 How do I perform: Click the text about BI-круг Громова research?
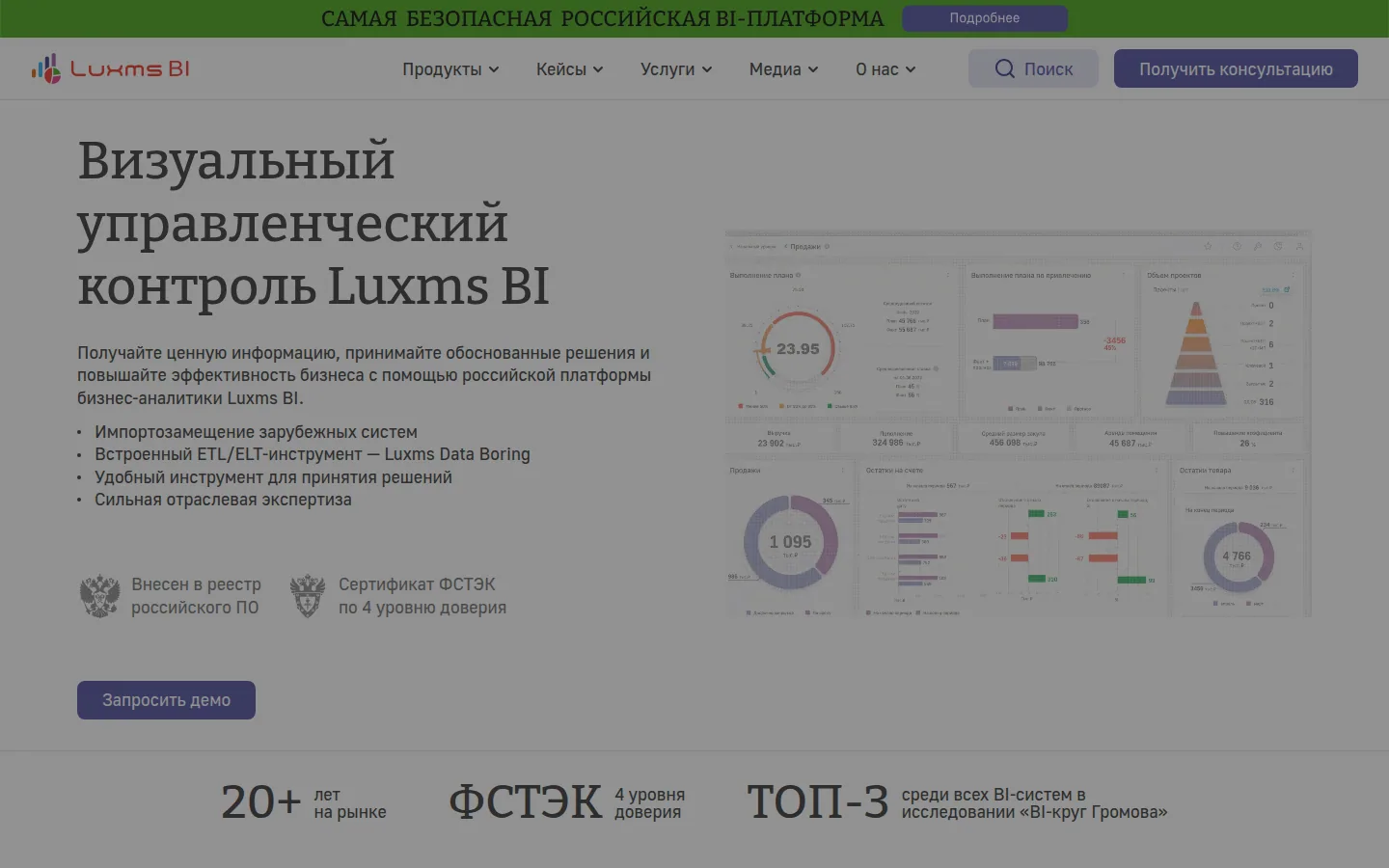coord(1034,803)
